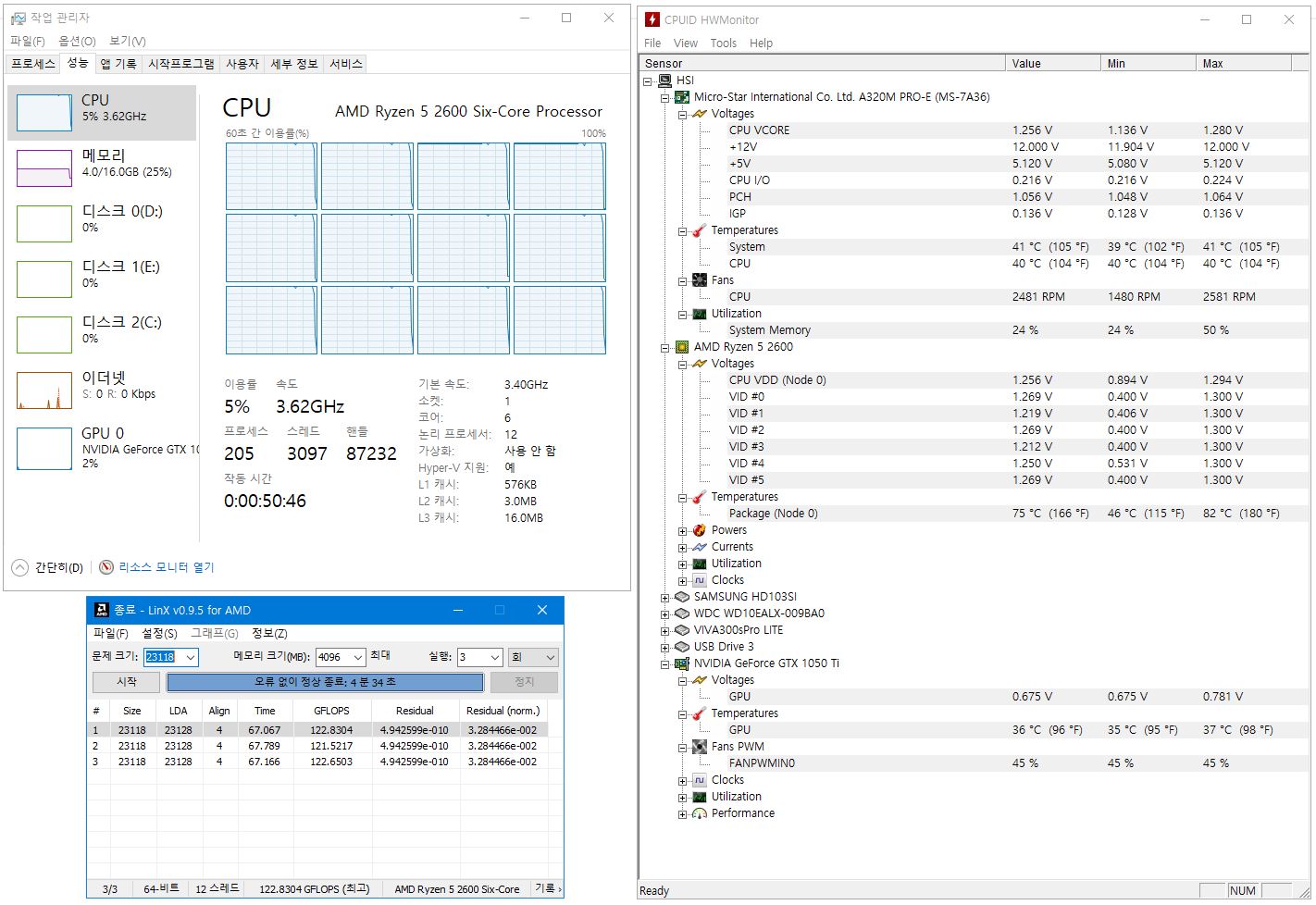
Task: Open the Tools menu in HWMonitor
Action: (724, 43)
